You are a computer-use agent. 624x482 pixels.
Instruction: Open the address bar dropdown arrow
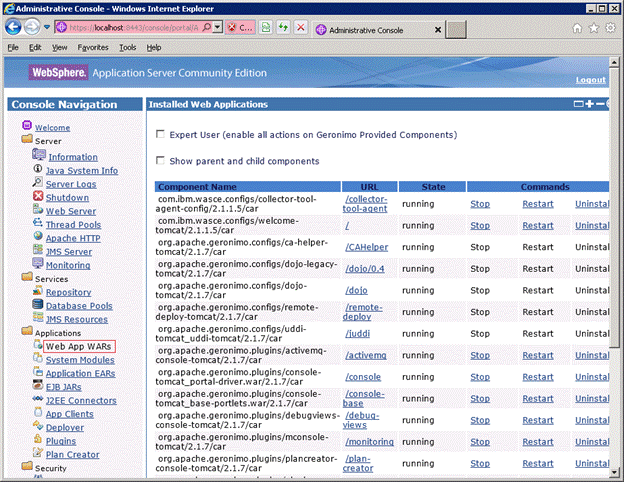pyautogui.click(x=217, y=27)
